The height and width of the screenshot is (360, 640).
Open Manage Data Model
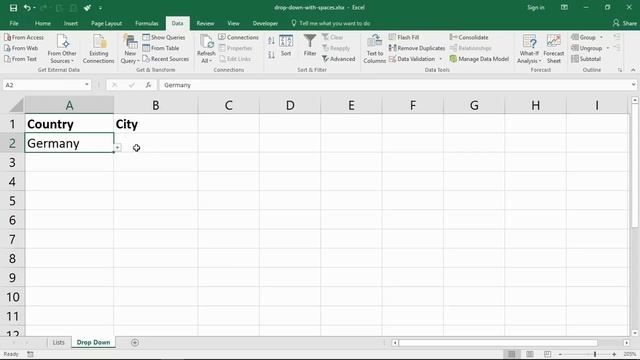coord(479,59)
